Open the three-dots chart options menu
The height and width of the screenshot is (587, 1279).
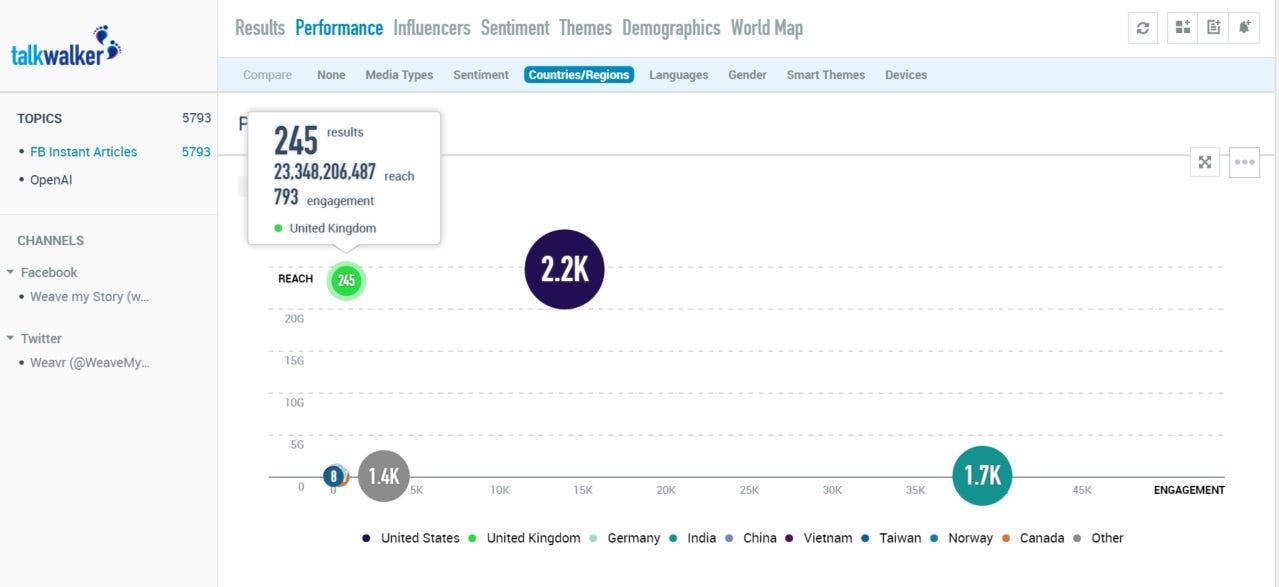pos(1244,162)
